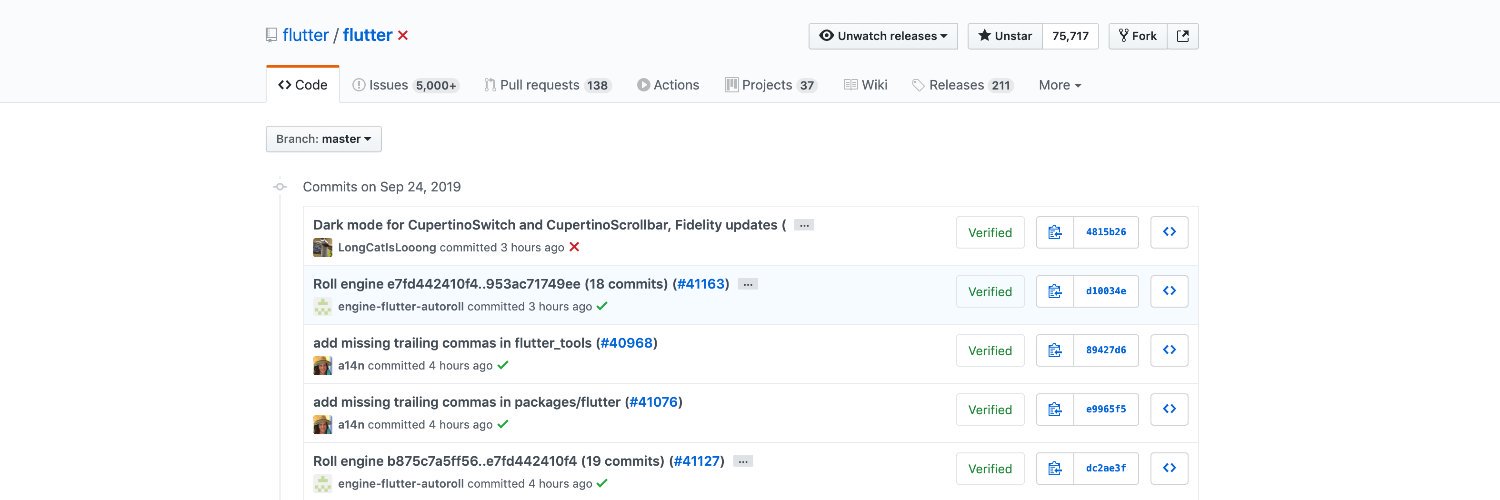The height and width of the screenshot is (500, 1500).
Task: Open LongCatIsLooong author name link
Action: [x=387, y=247]
